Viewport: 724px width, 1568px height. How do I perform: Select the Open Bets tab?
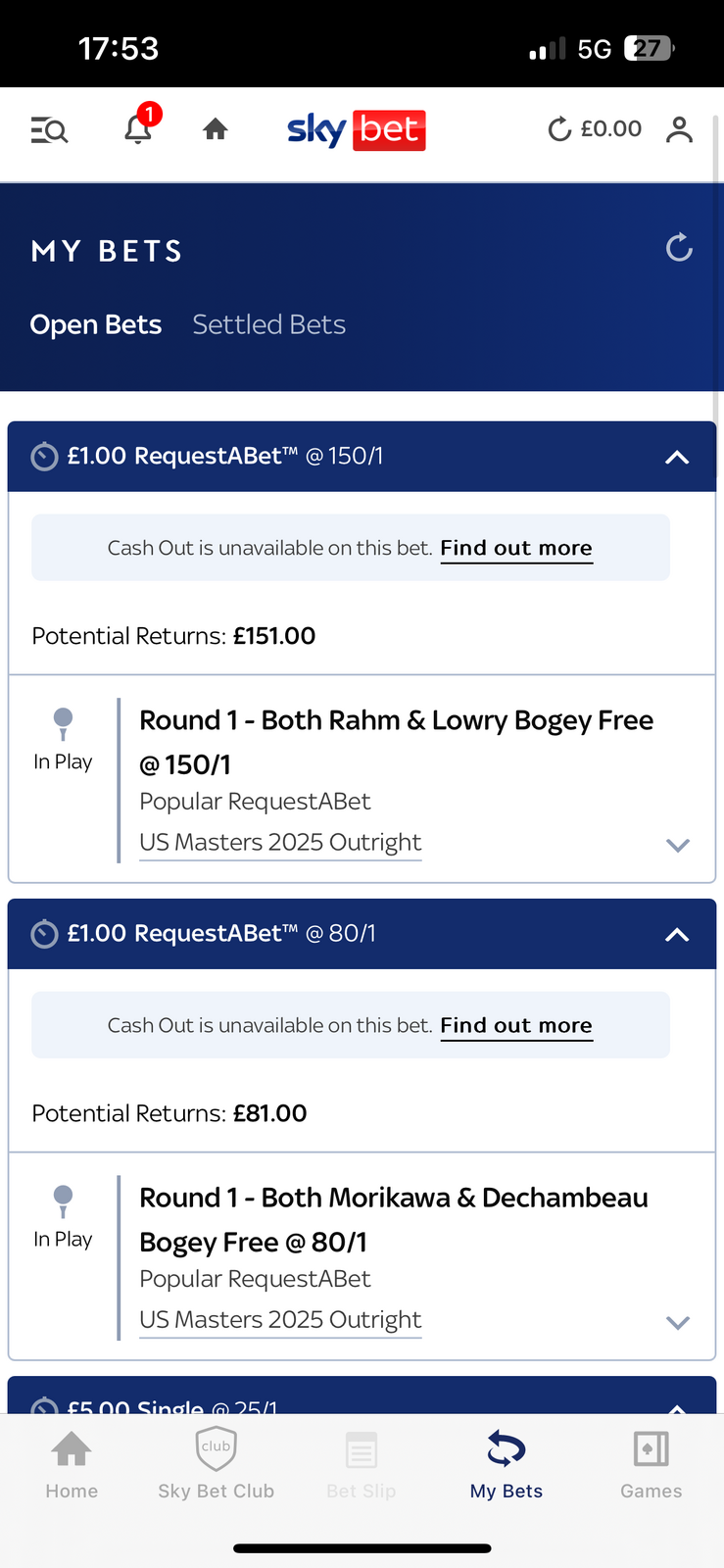(96, 324)
